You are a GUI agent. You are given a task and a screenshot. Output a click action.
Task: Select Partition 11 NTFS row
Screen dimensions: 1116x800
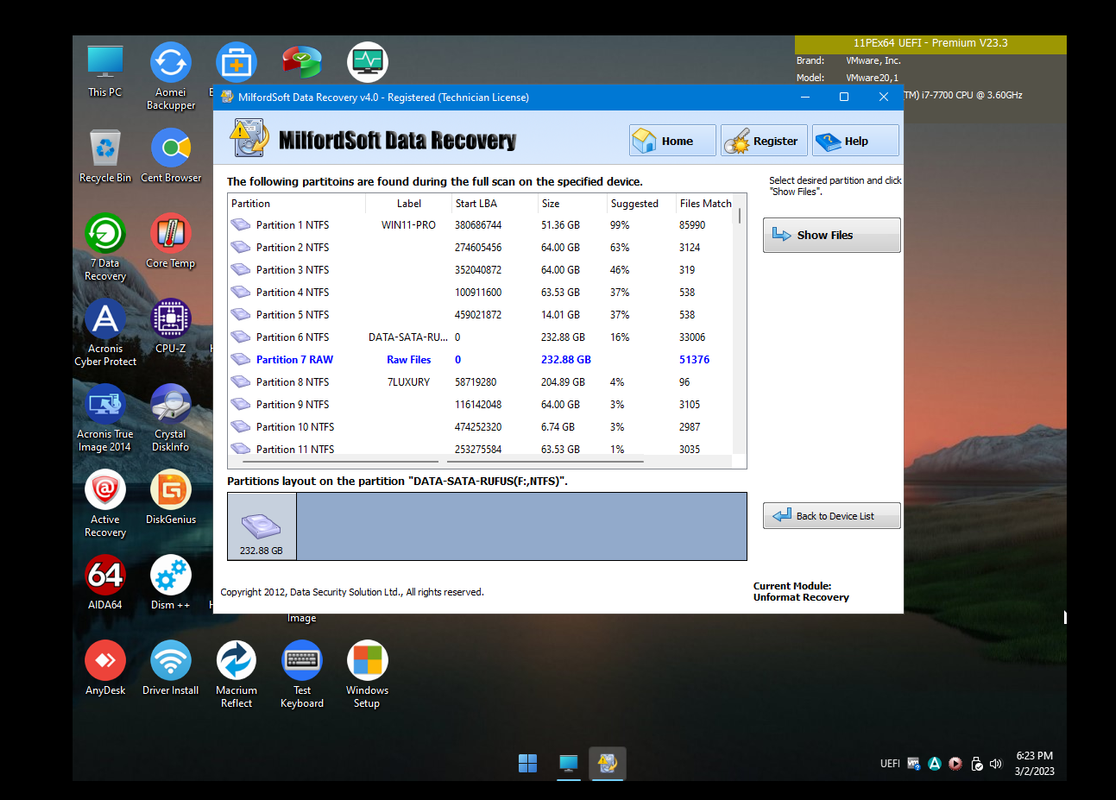point(480,448)
